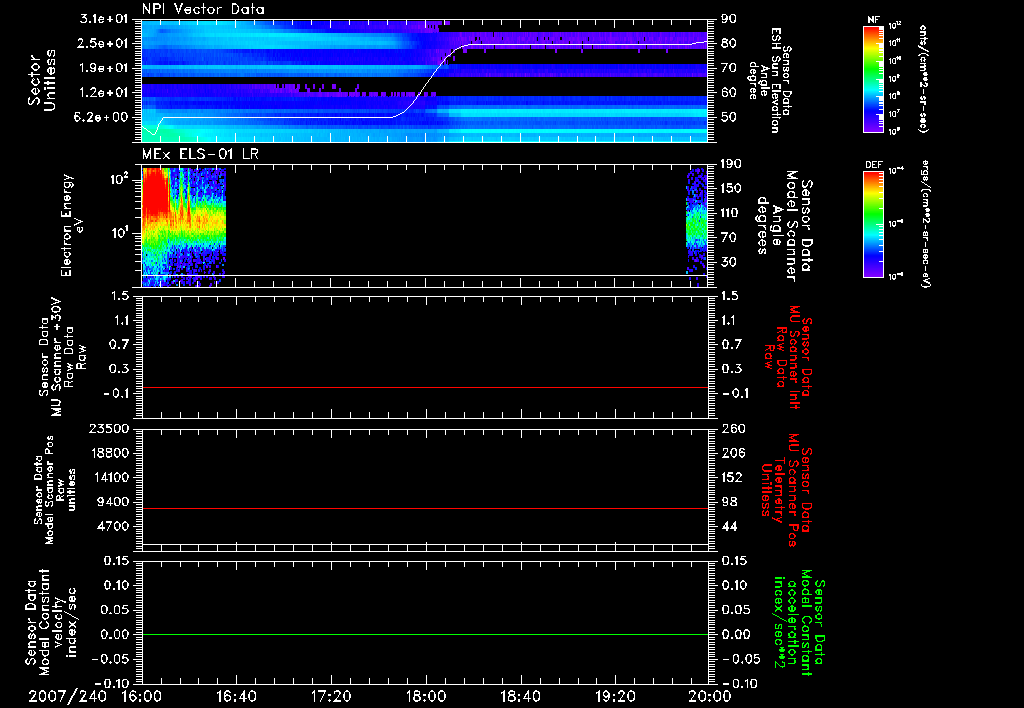
Task: Click the '2.5e+01' sector axis tick
Action: click(x=103, y=43)
